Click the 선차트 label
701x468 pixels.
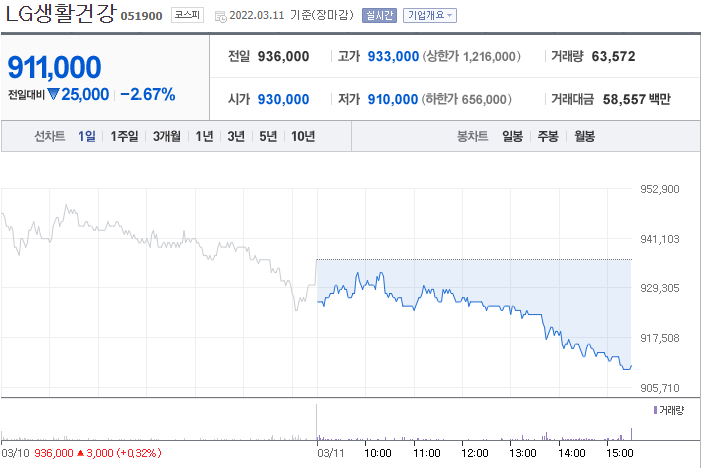tap(50, 136)
